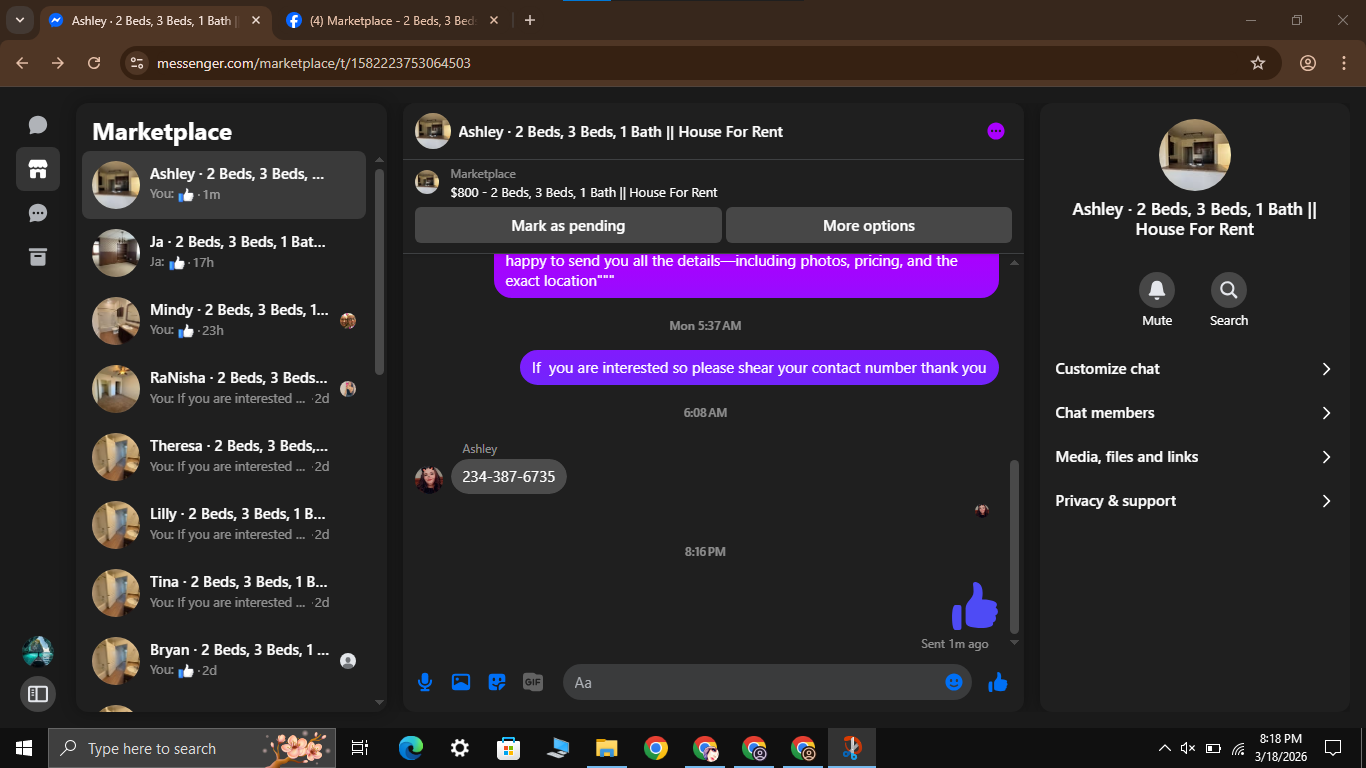Select the Ashley Messenger browser tab
Screen dimensions: 1366x768
click(156, 20)
